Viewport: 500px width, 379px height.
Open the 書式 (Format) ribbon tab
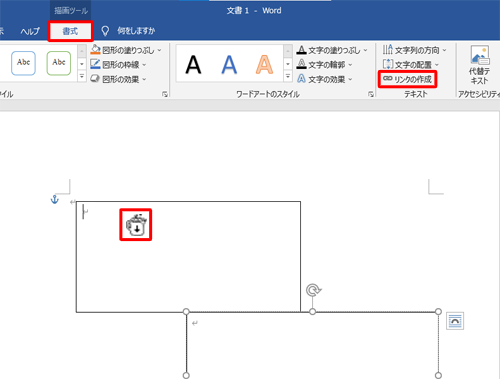click(x=70, y=31)
